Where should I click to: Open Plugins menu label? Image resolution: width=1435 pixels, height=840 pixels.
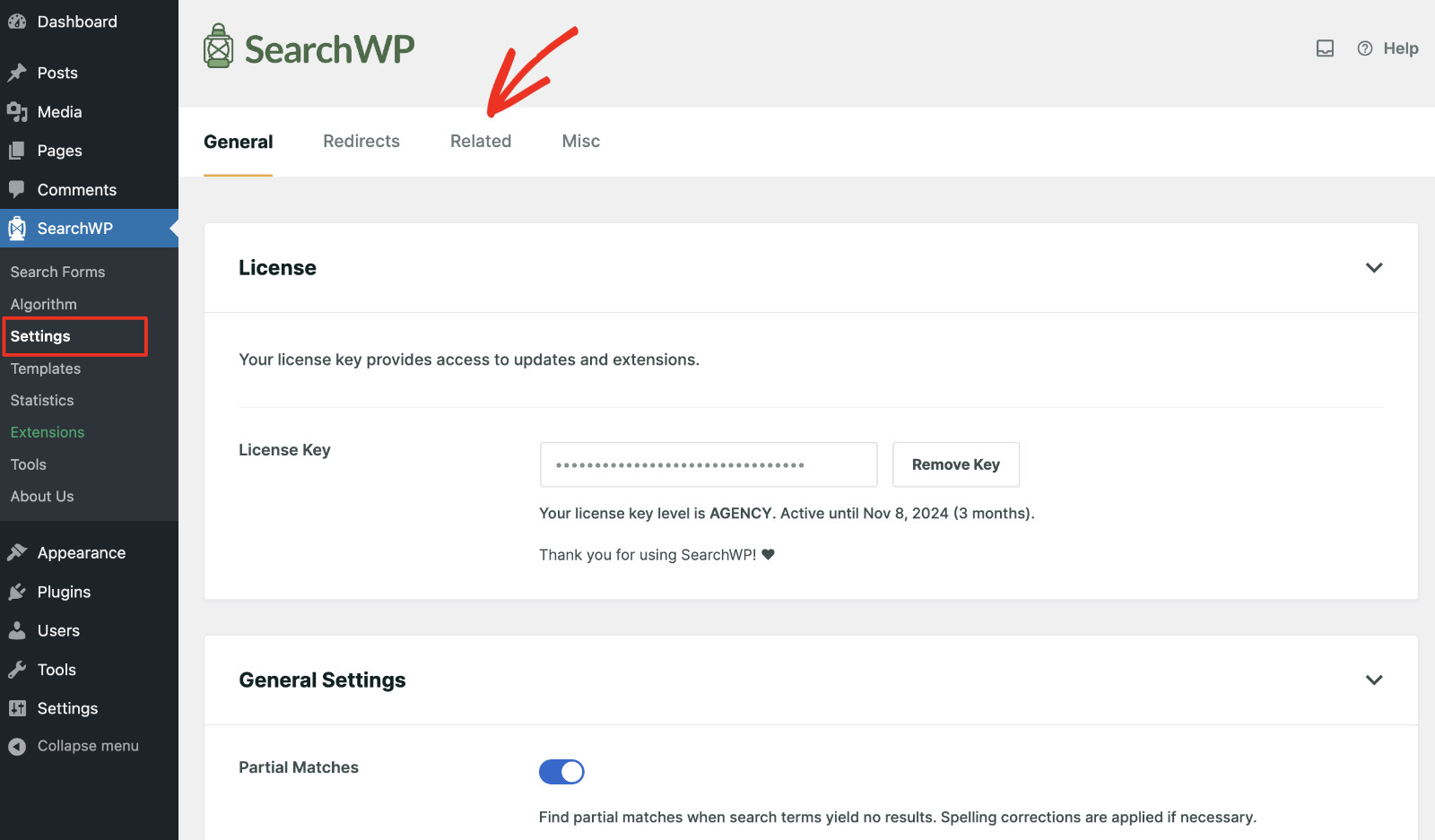64,592
